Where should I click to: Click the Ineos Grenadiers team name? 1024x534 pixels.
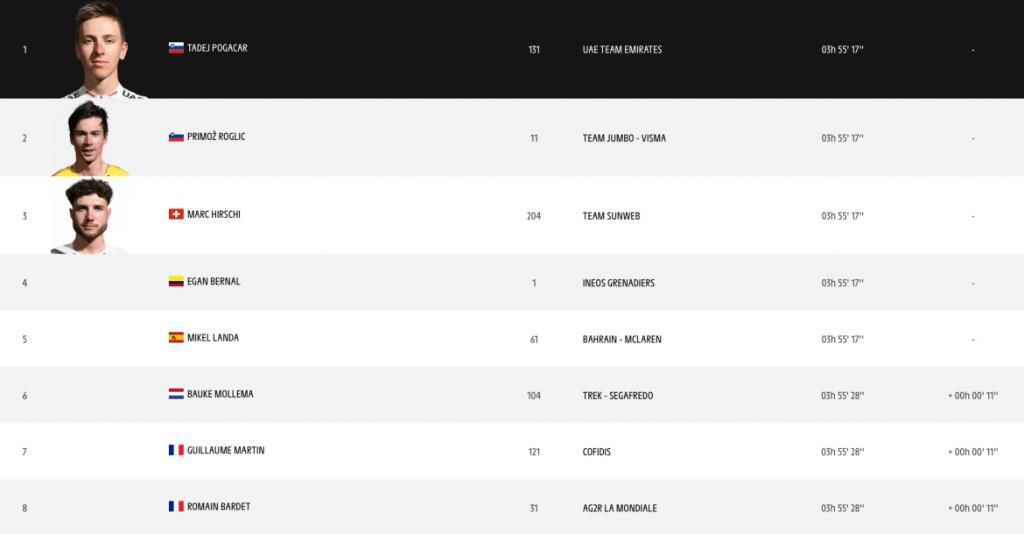(618, 283)
